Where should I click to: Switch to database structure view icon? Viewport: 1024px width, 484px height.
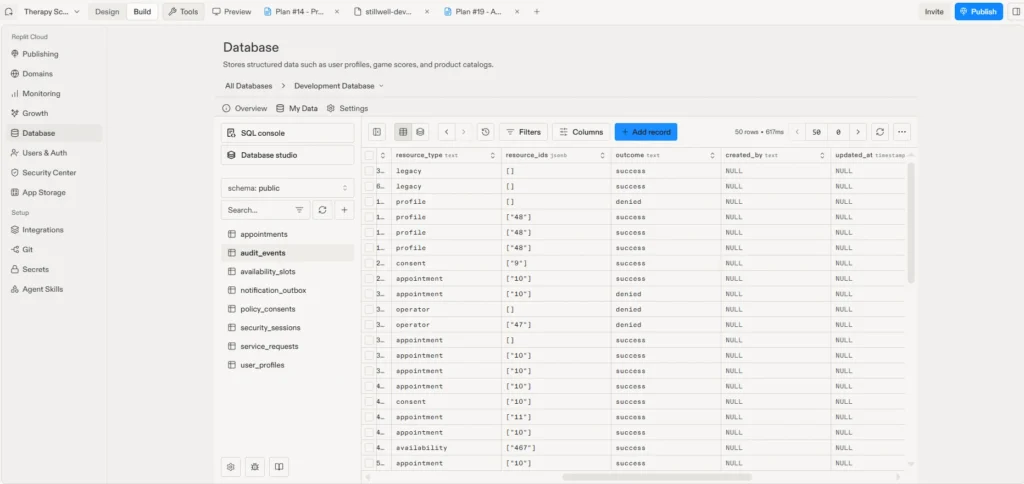point(420,132)
